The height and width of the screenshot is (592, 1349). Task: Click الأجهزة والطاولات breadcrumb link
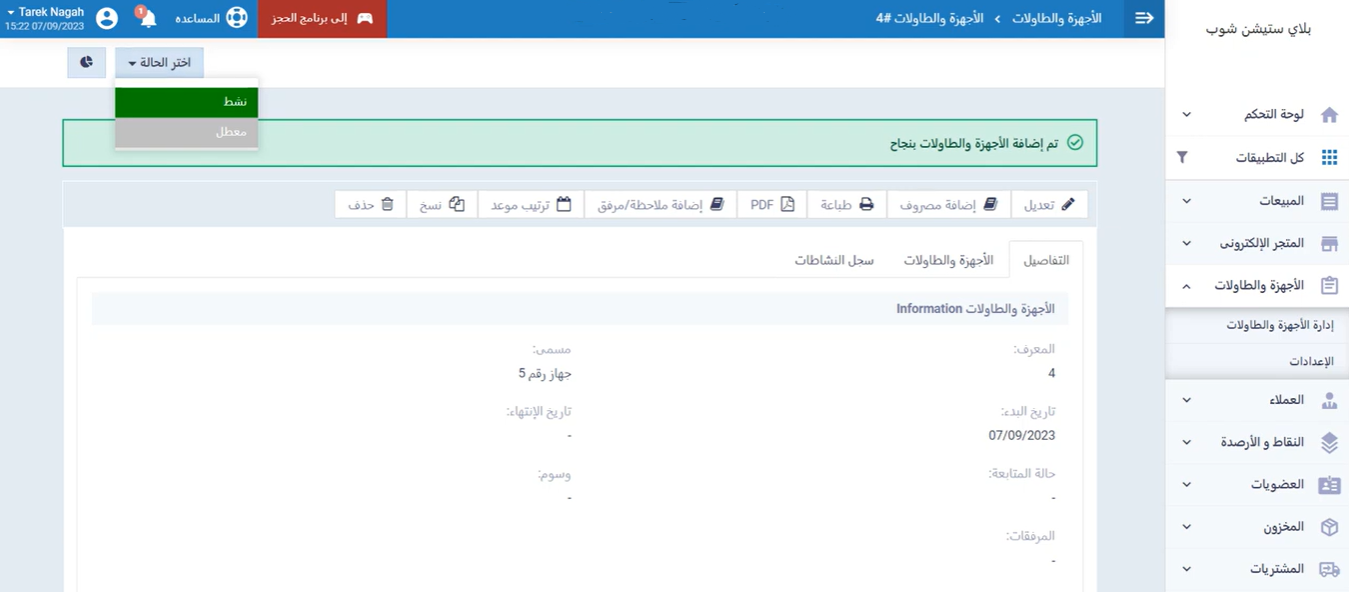coord(1056,19)
